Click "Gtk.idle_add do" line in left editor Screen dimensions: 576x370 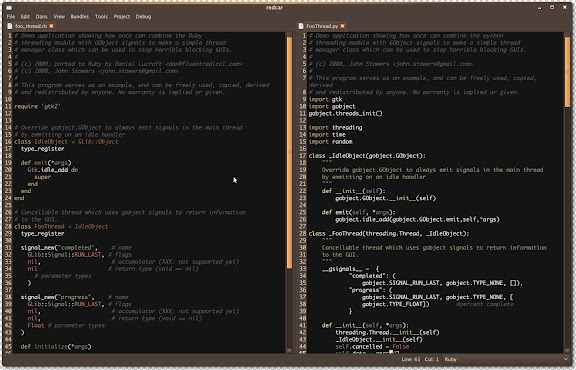53,170
